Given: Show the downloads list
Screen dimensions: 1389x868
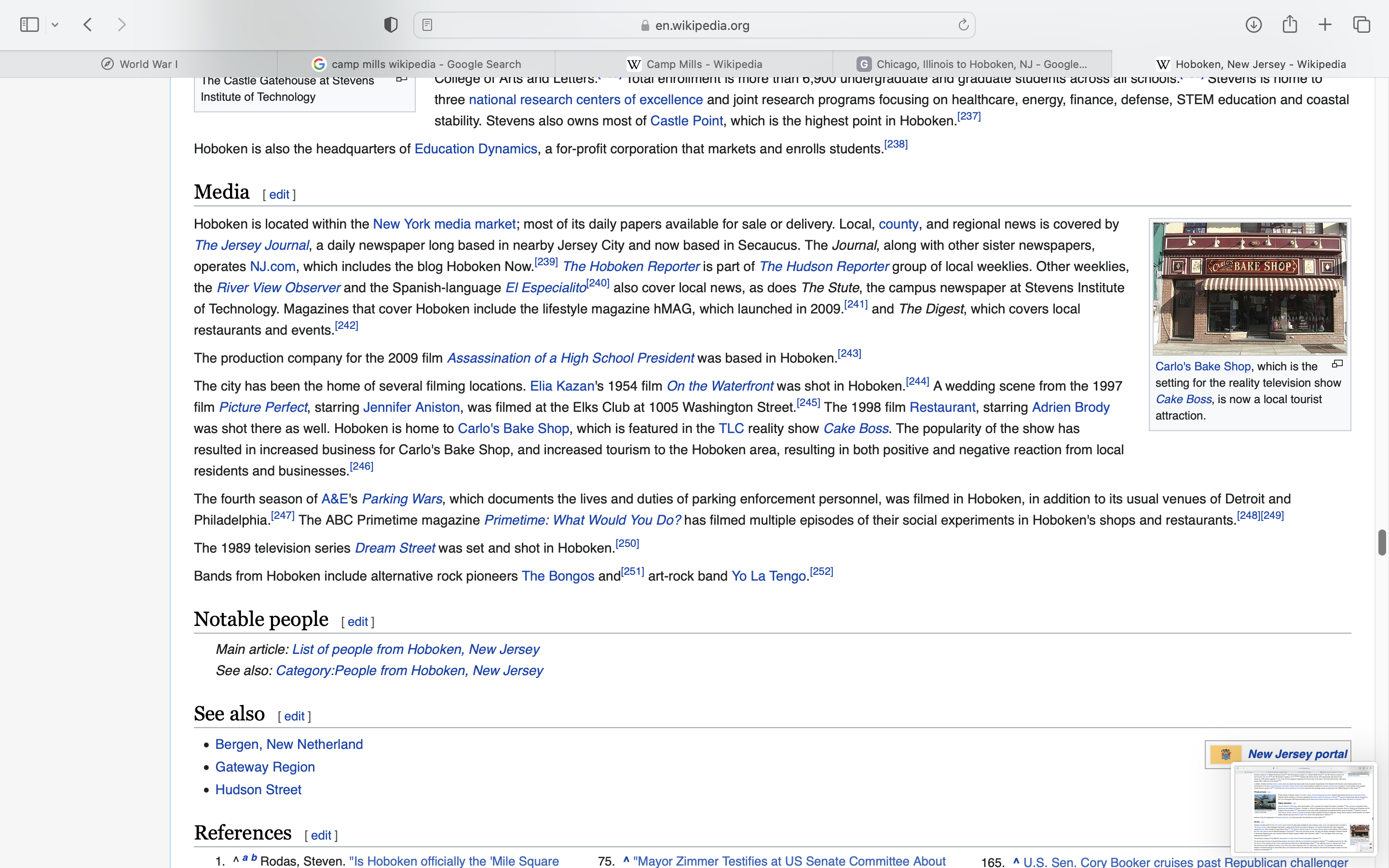Looking at the screenshot, I should 1253,25.
